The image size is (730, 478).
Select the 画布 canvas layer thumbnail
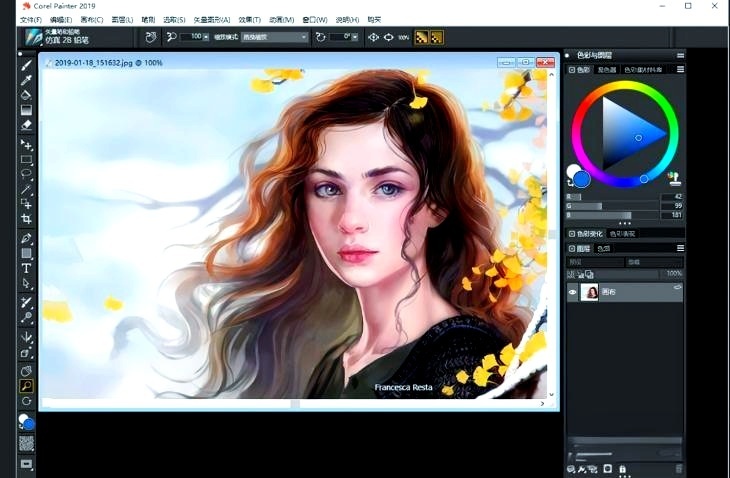pos(589,292)
